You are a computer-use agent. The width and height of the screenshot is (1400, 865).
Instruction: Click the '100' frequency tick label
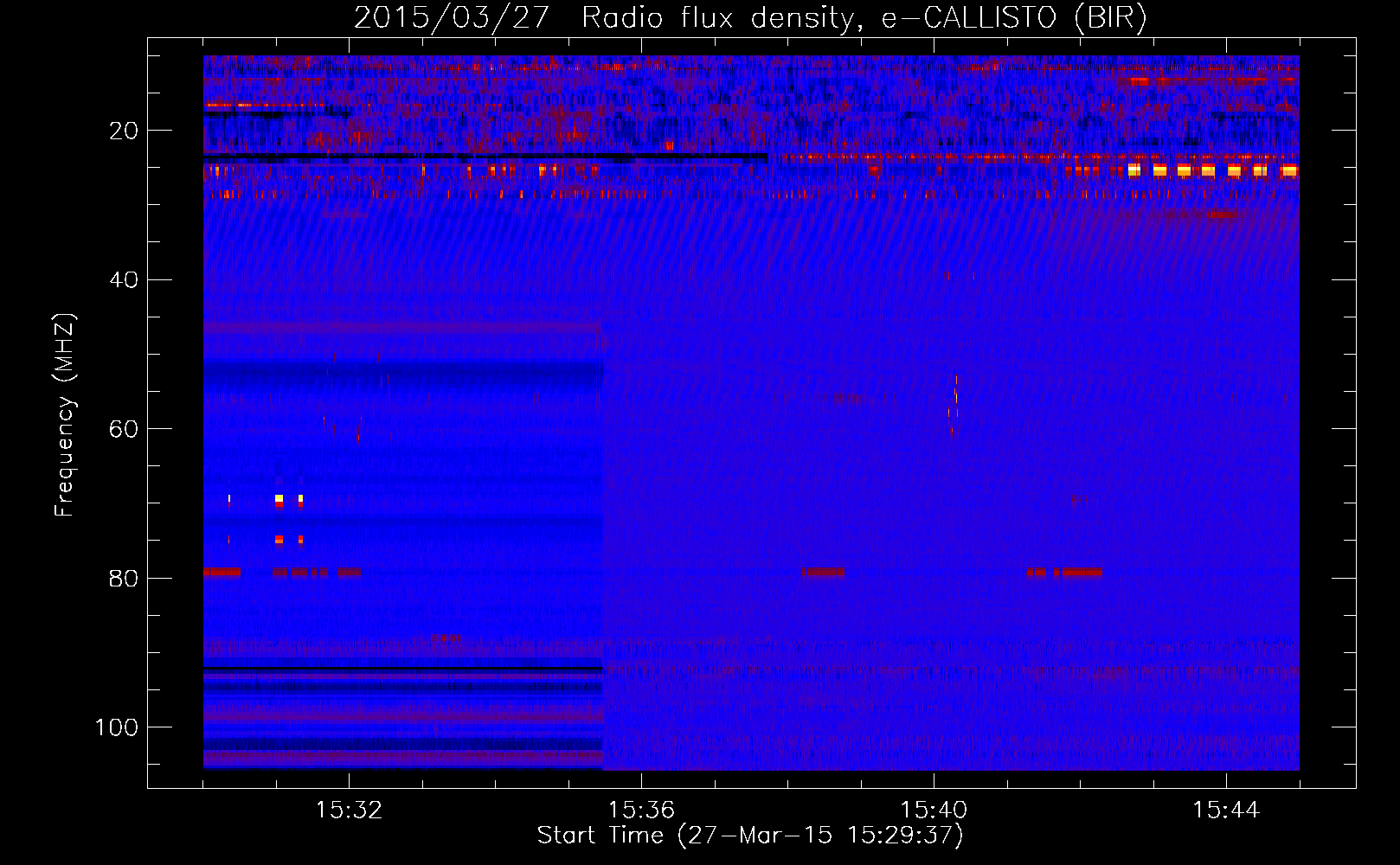[117, 727]
